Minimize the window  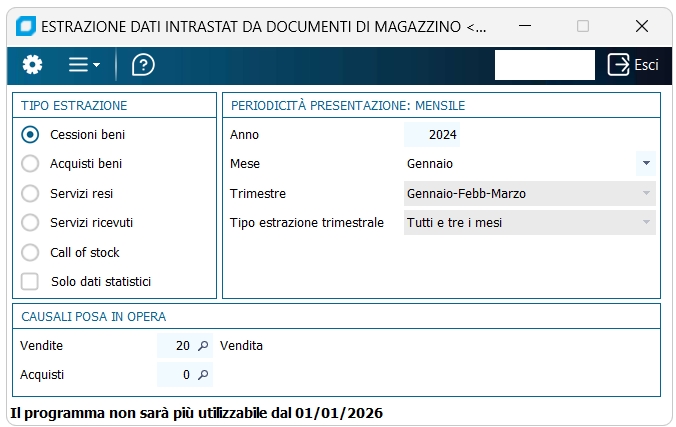pos(525,26)
